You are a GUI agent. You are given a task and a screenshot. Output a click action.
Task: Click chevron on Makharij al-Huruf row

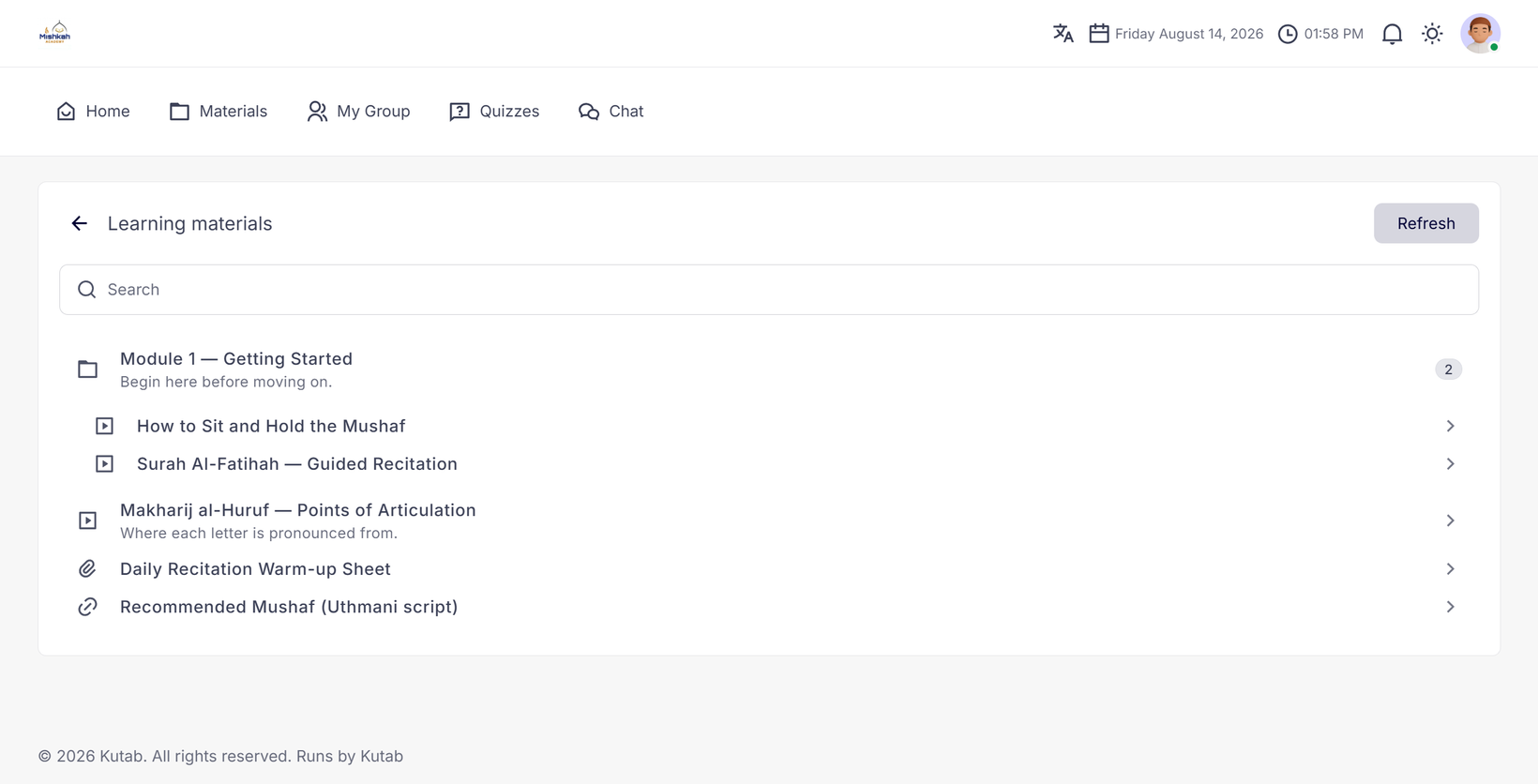click(1450, 520)
